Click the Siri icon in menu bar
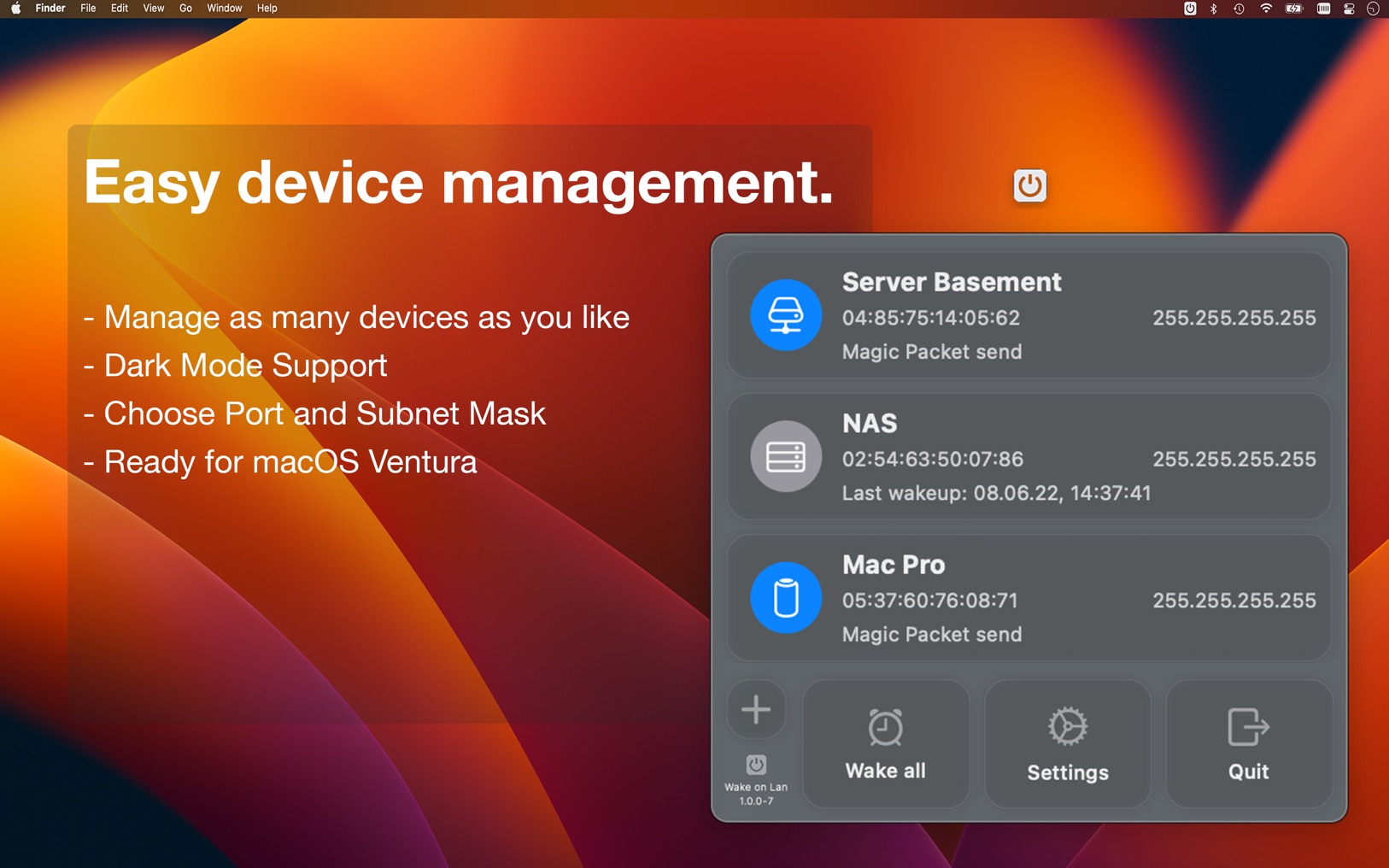Viewport: 1389px width, 868px height. (1374, 9)
